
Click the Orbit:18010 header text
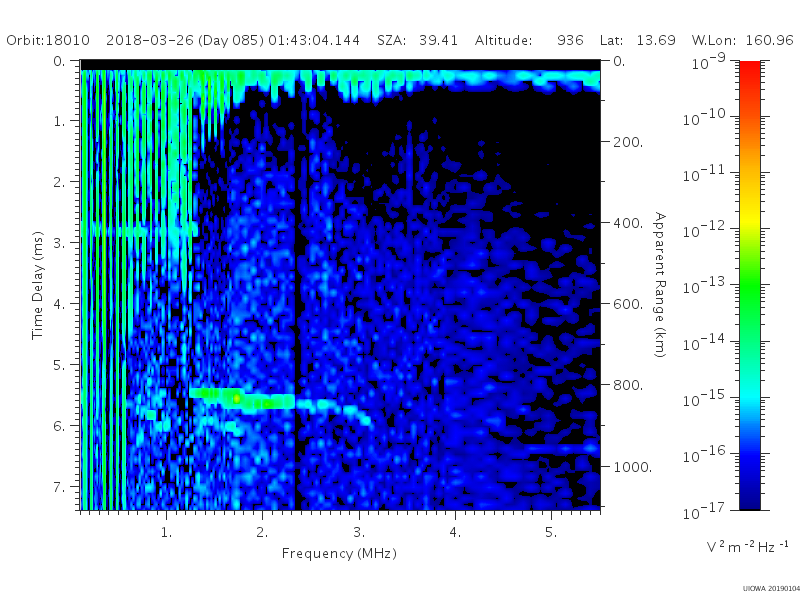pyautogui.click(x=48, y=40)
